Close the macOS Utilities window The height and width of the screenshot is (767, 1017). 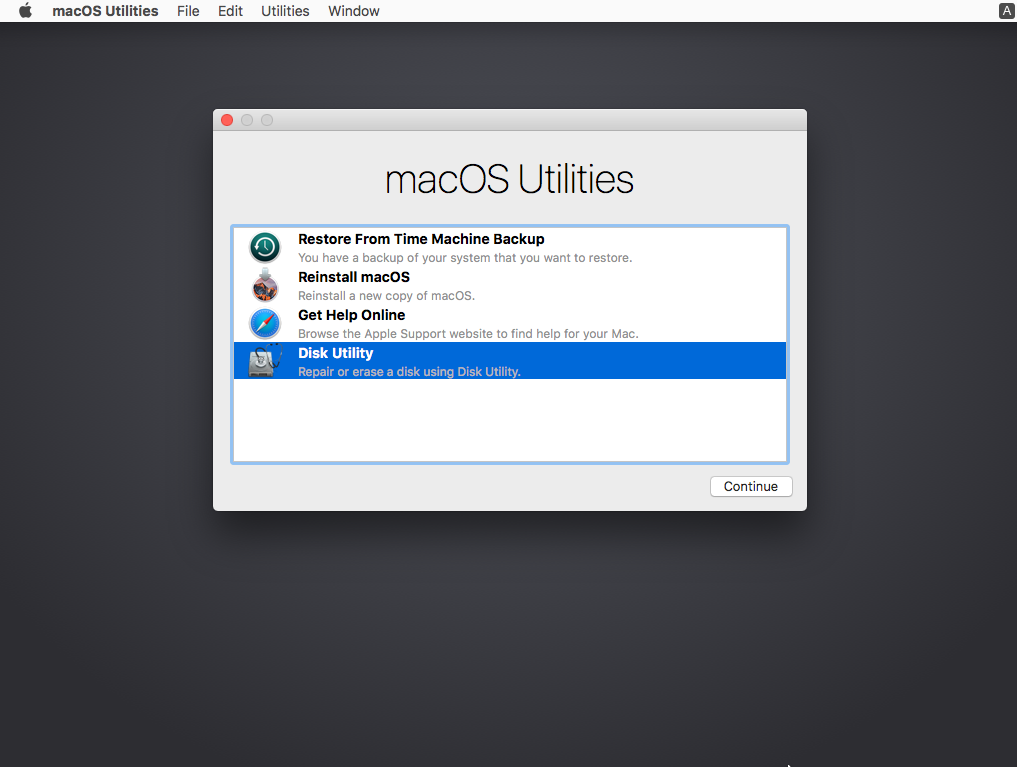tap(227, 120)
